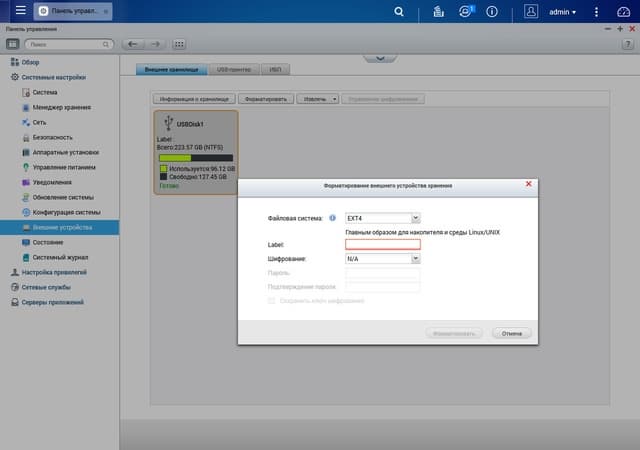Open help question mark button
Viewport: 640px width, 450px height.
coord(628,44)
